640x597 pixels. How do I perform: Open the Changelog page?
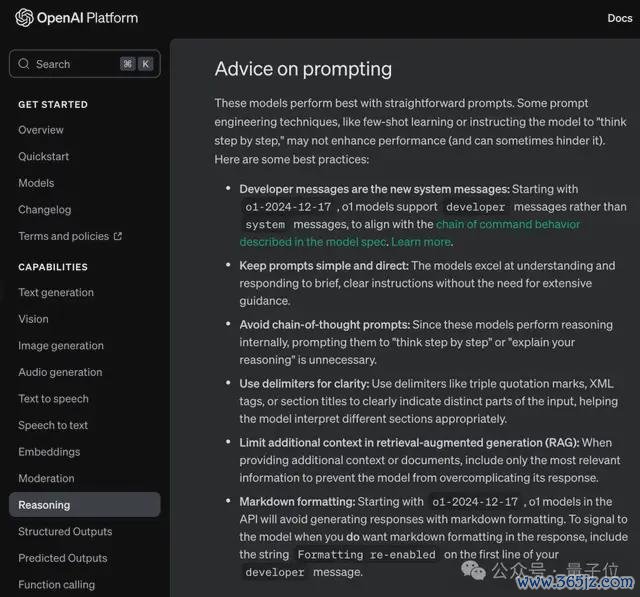44,209
